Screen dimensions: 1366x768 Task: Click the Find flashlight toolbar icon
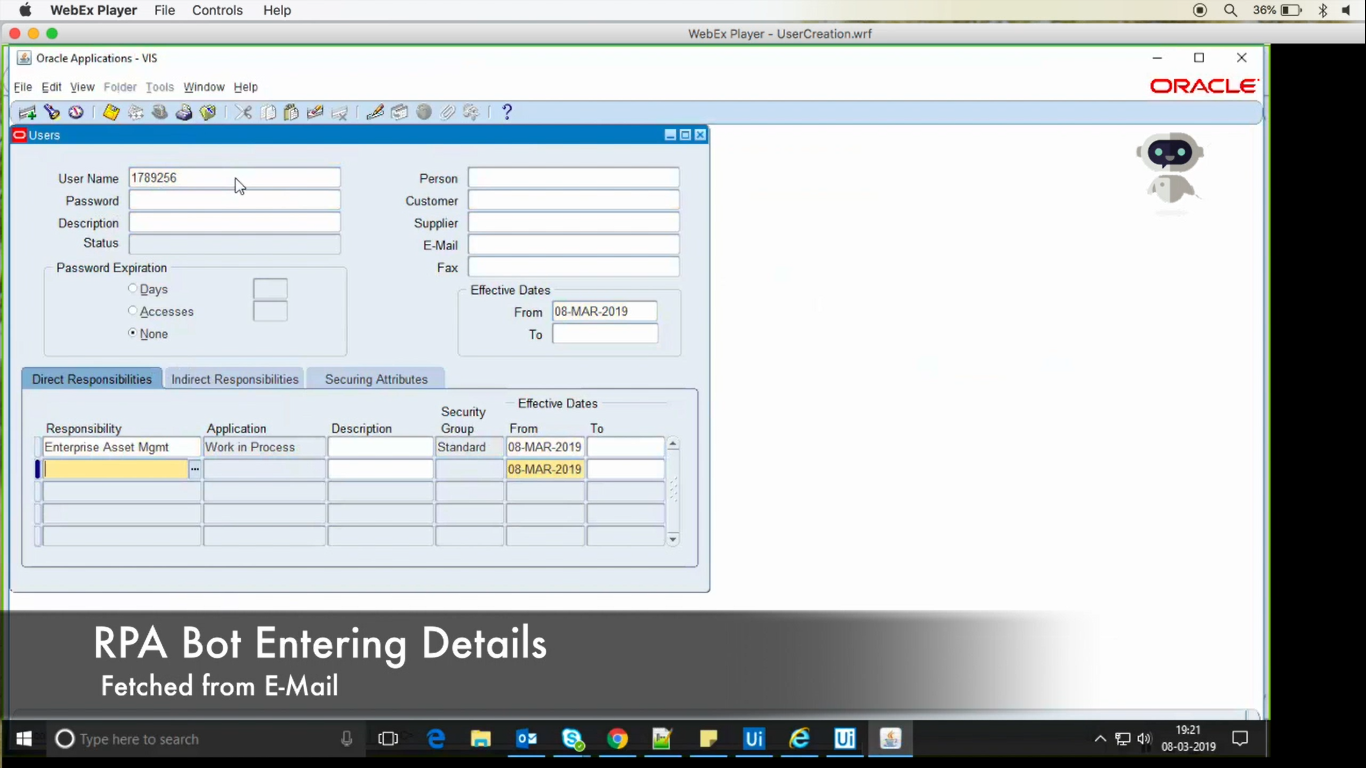(51, 113)
